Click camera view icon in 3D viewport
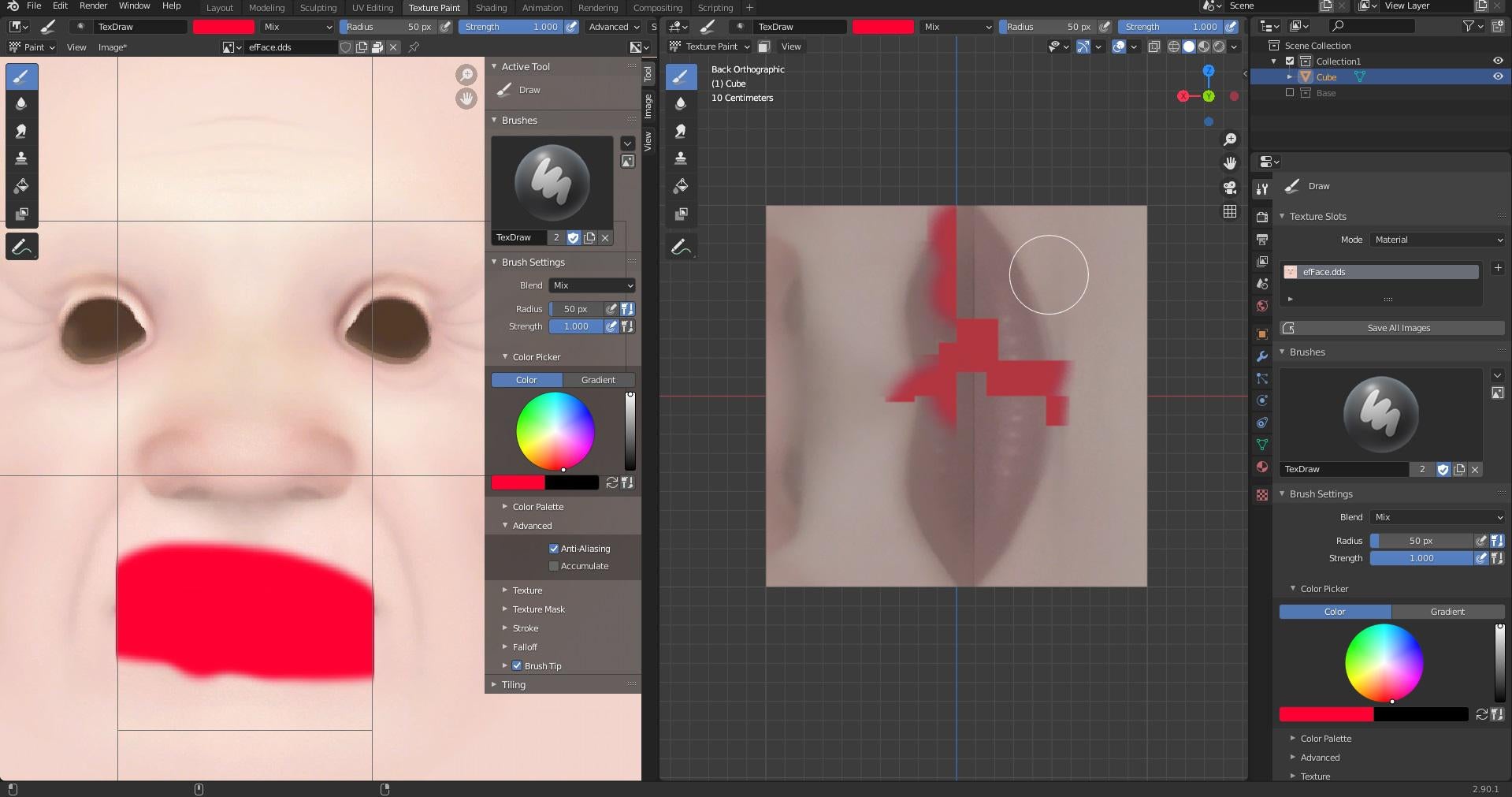1512x797 pixels. [1230, 187]
